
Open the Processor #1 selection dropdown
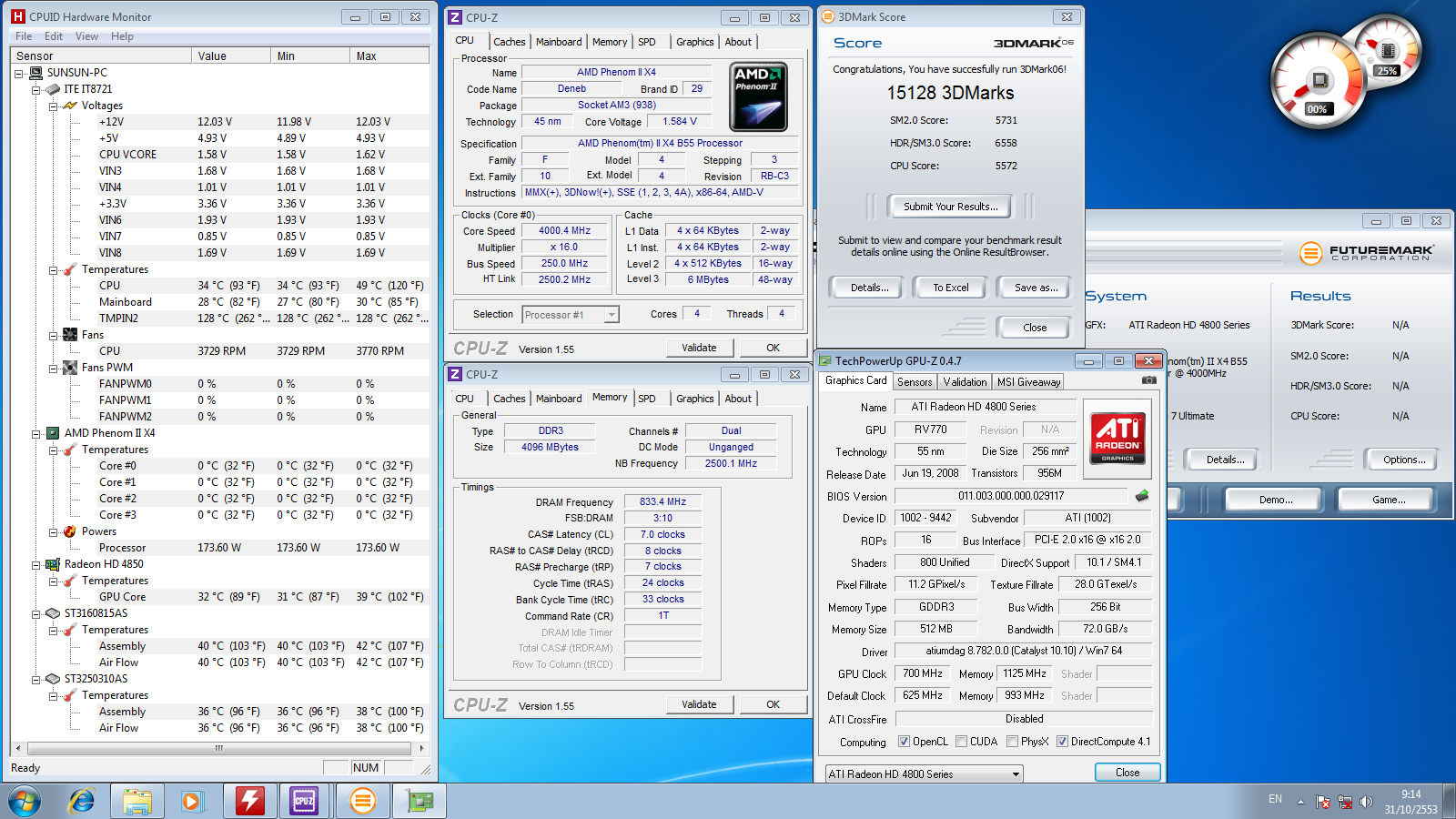tap(570, 315)
